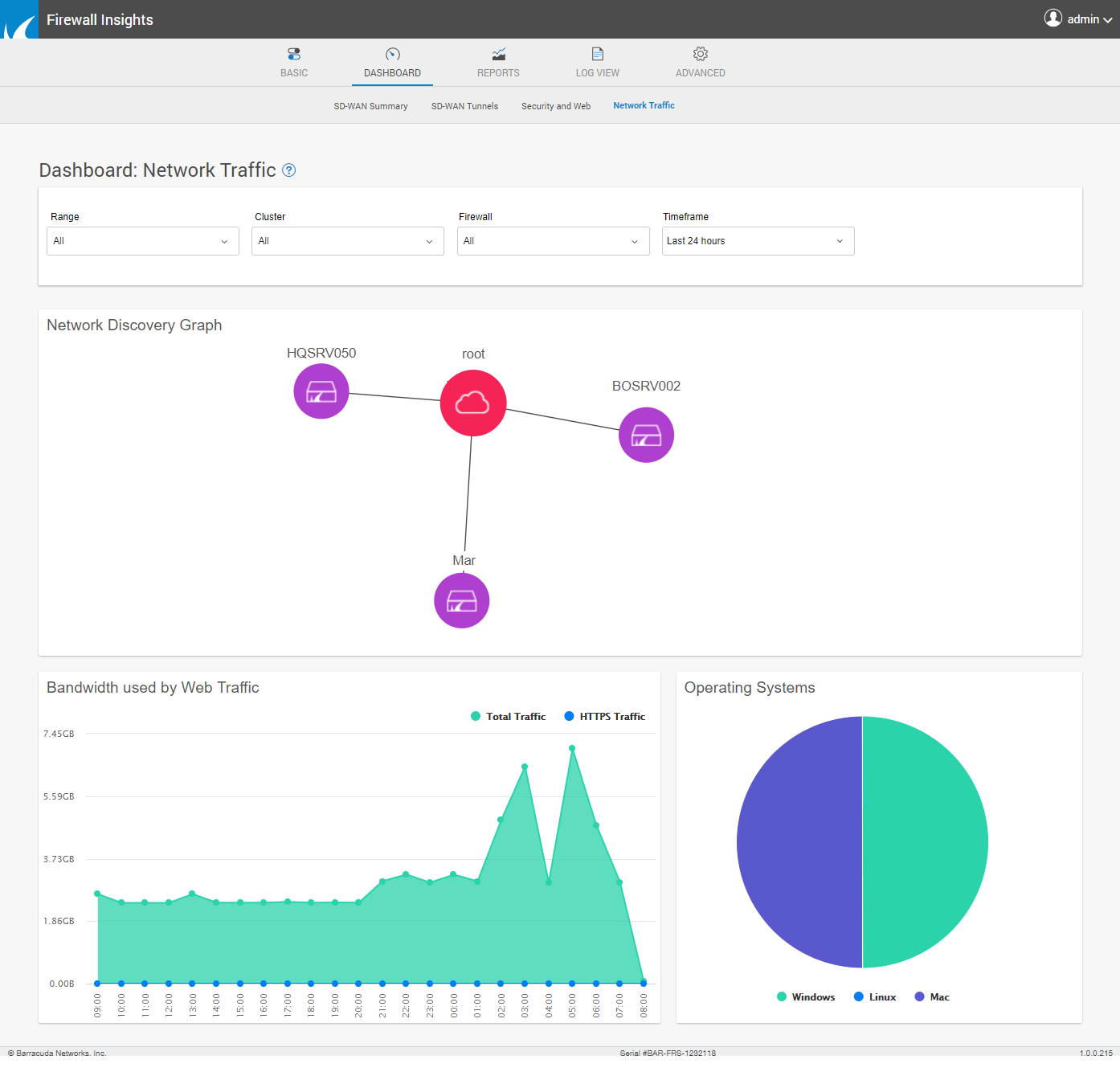Screen dimensions: 1120x1072
Task: Click the REPORTS tab label
Action: [499, 73]
